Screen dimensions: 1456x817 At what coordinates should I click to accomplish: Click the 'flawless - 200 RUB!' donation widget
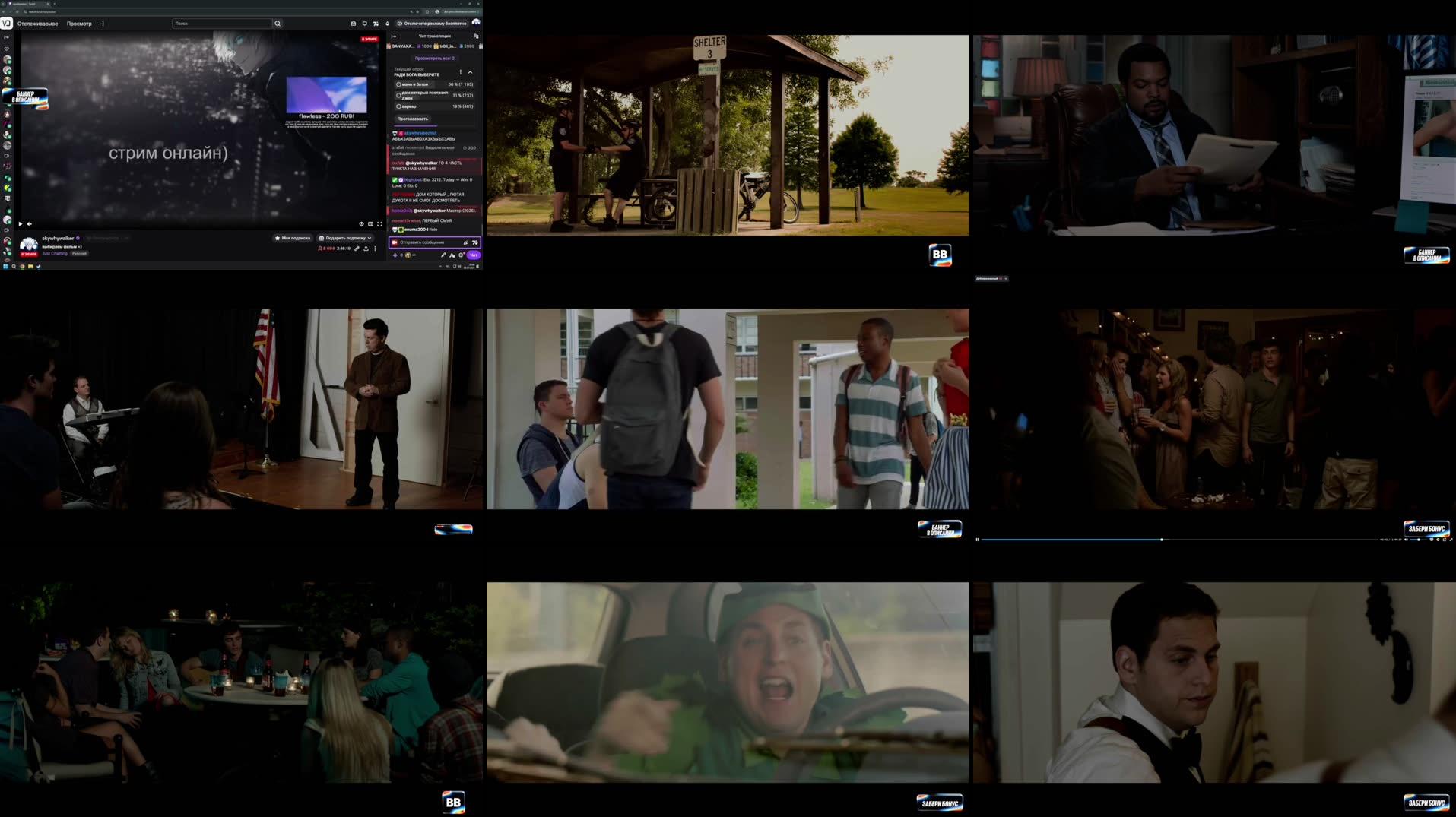point(326,101)
